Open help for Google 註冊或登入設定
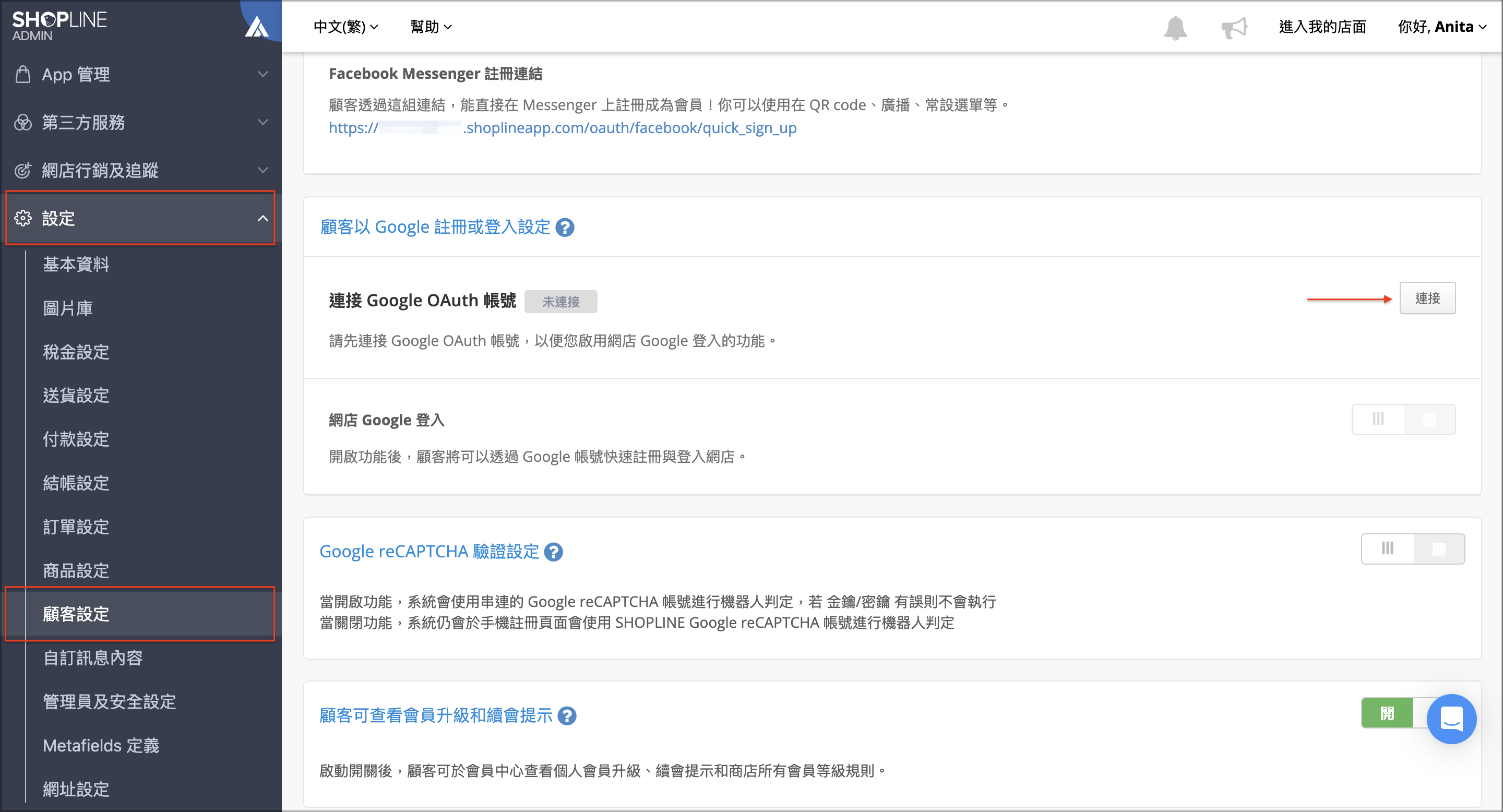 [x=565, y=228]
